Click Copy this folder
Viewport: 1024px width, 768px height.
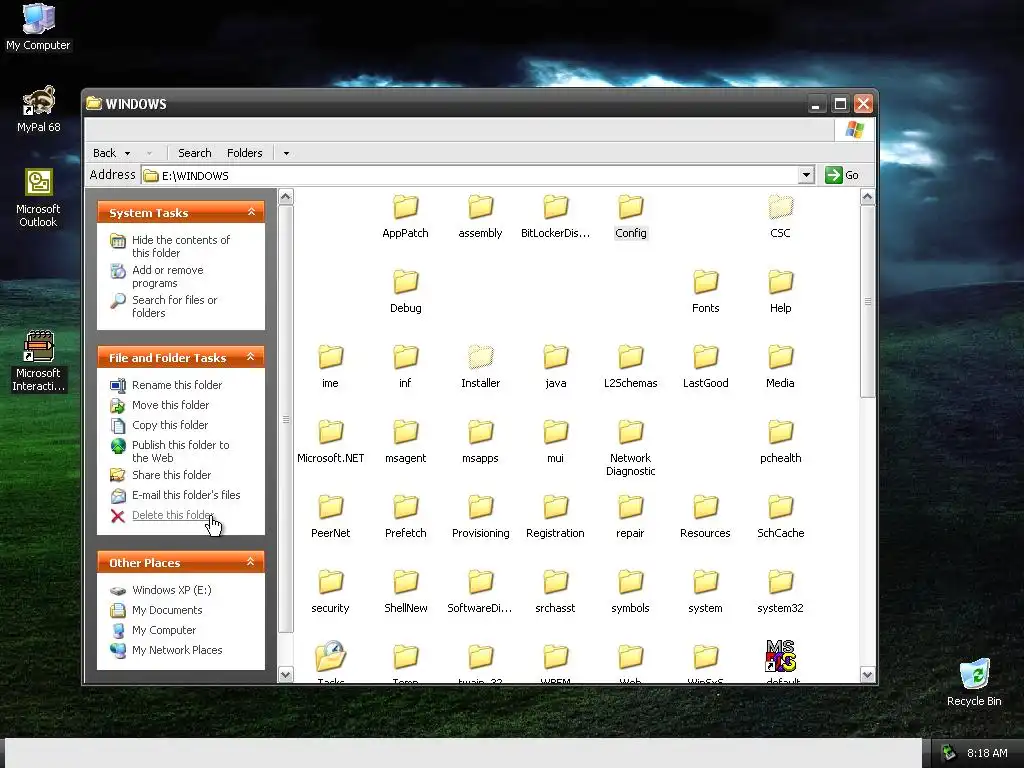170,424
